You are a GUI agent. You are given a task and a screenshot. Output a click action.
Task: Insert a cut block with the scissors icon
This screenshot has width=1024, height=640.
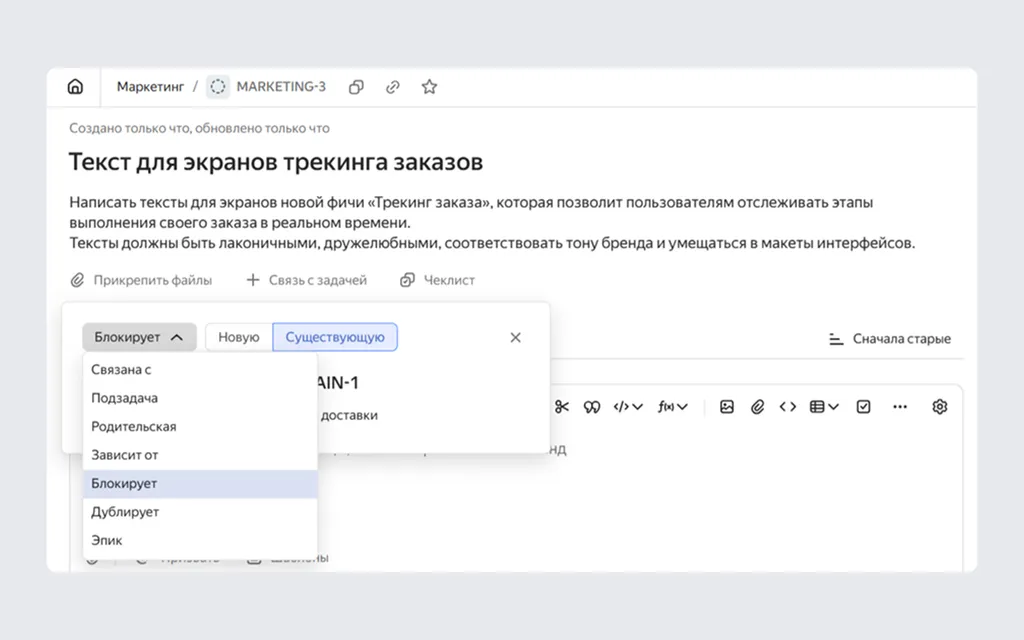562,407
